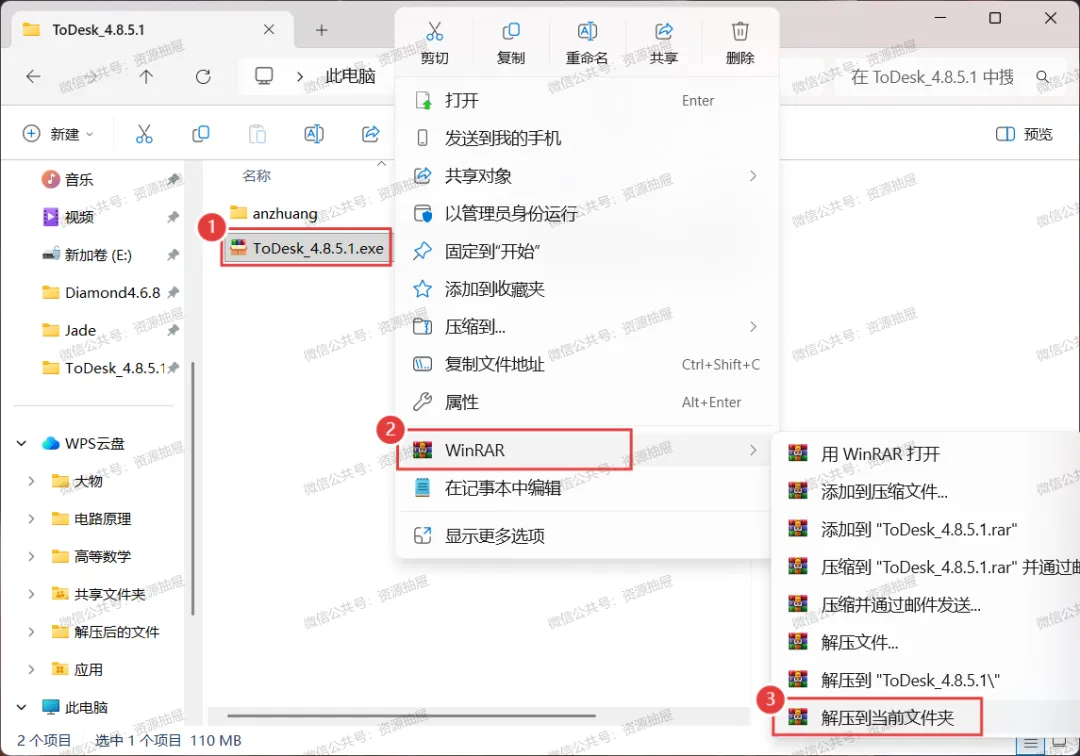This screenshot has width=1080, height=756.
Task: Select ToDesk_4.8.5.1.exe file
Action: click(x=307, y=249)
